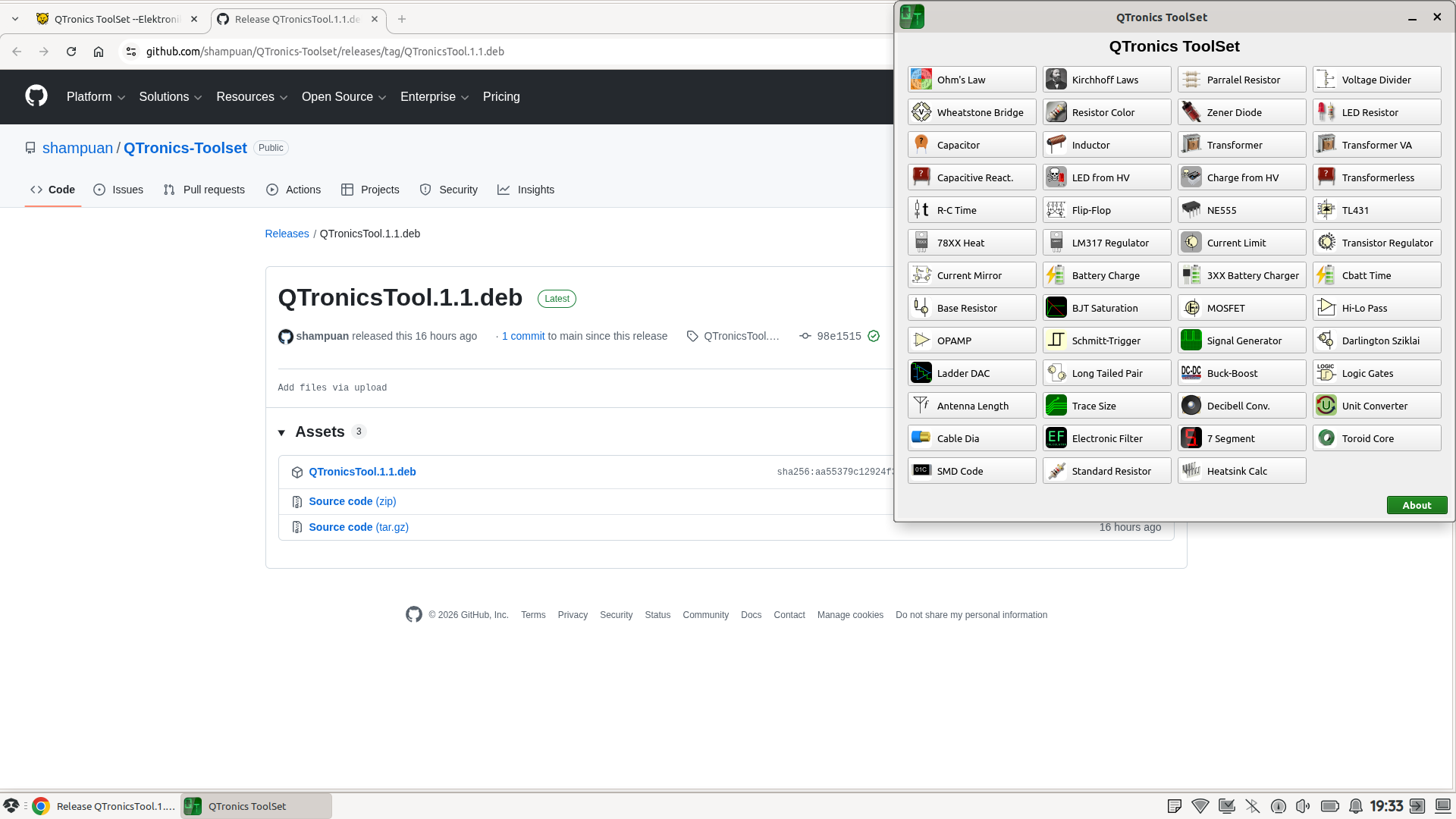
Task: Open the Buck-Boost DC-DC tool
Action: 1241,373
